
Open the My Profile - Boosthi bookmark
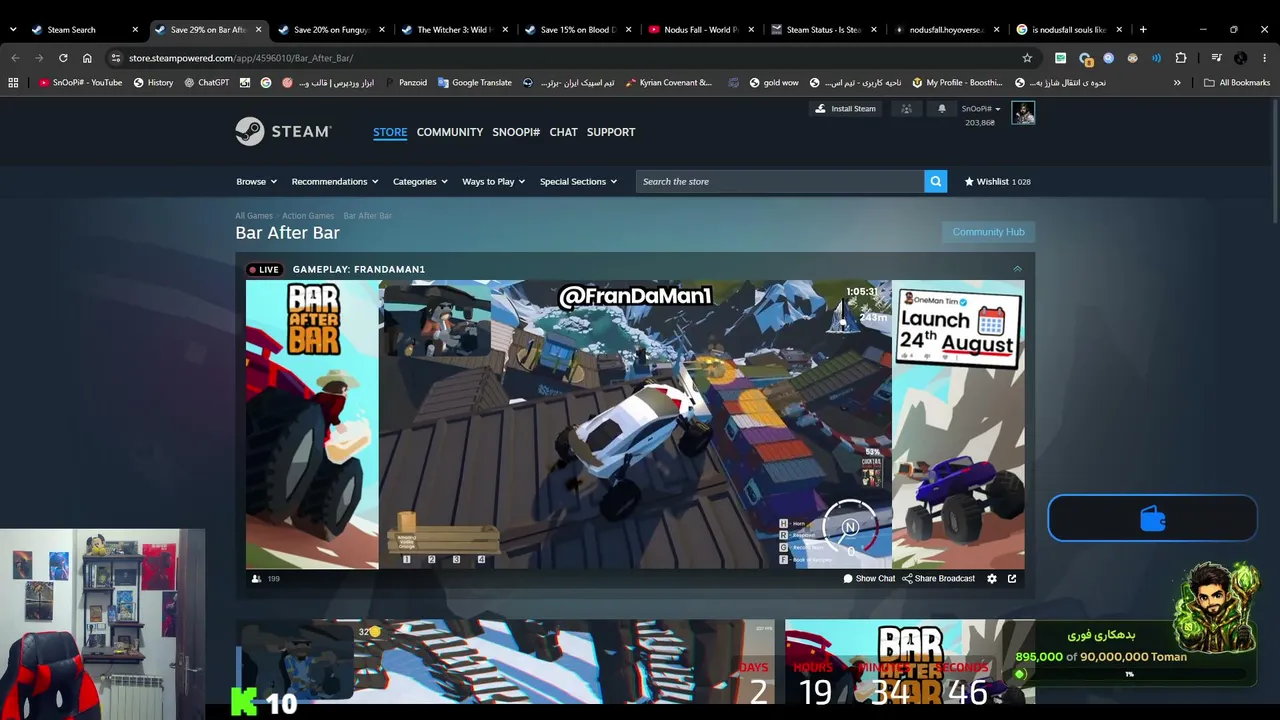tap(957, 82)
